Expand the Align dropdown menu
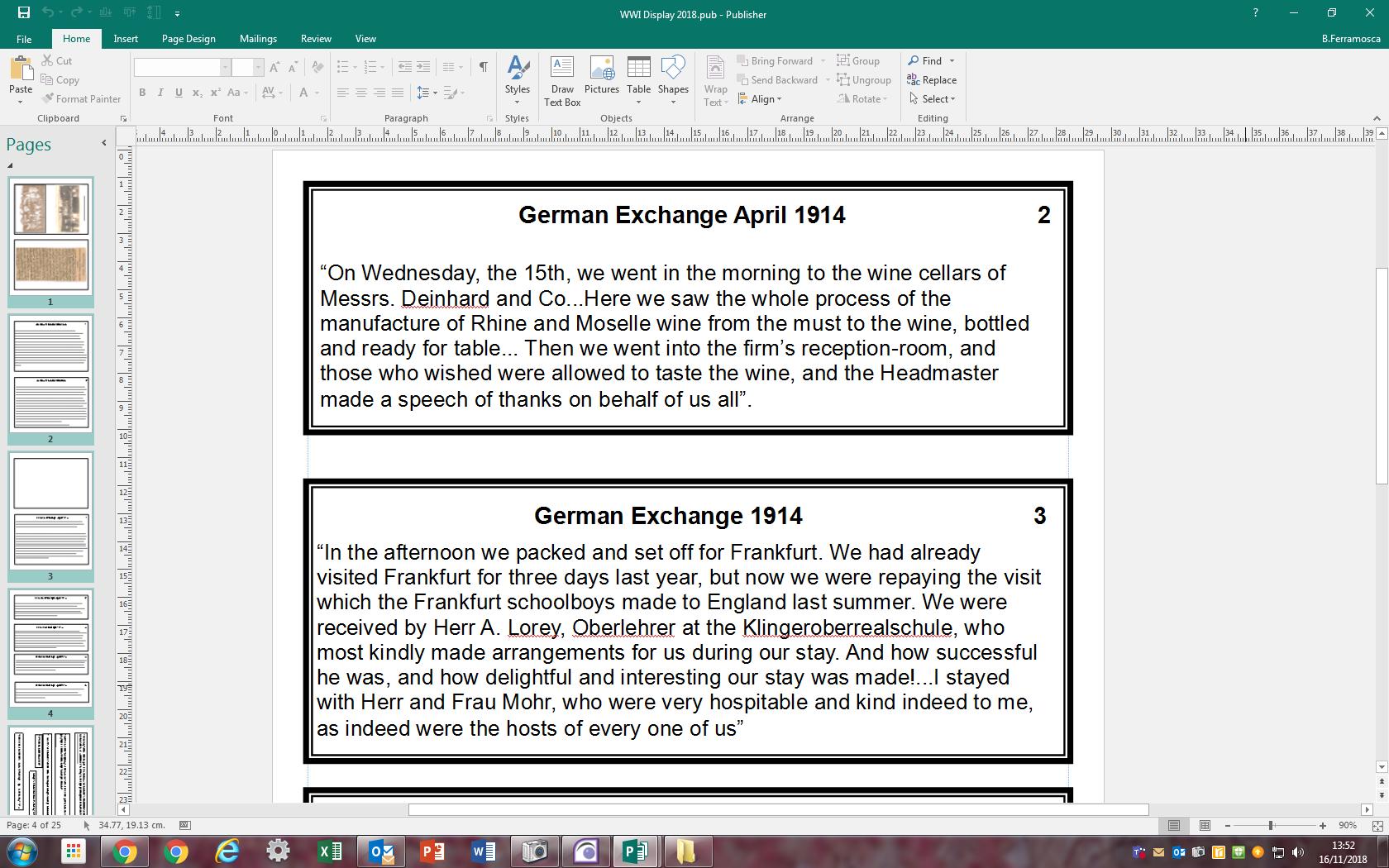This screenshot has height=868, width=1389. tap(766, 99)
